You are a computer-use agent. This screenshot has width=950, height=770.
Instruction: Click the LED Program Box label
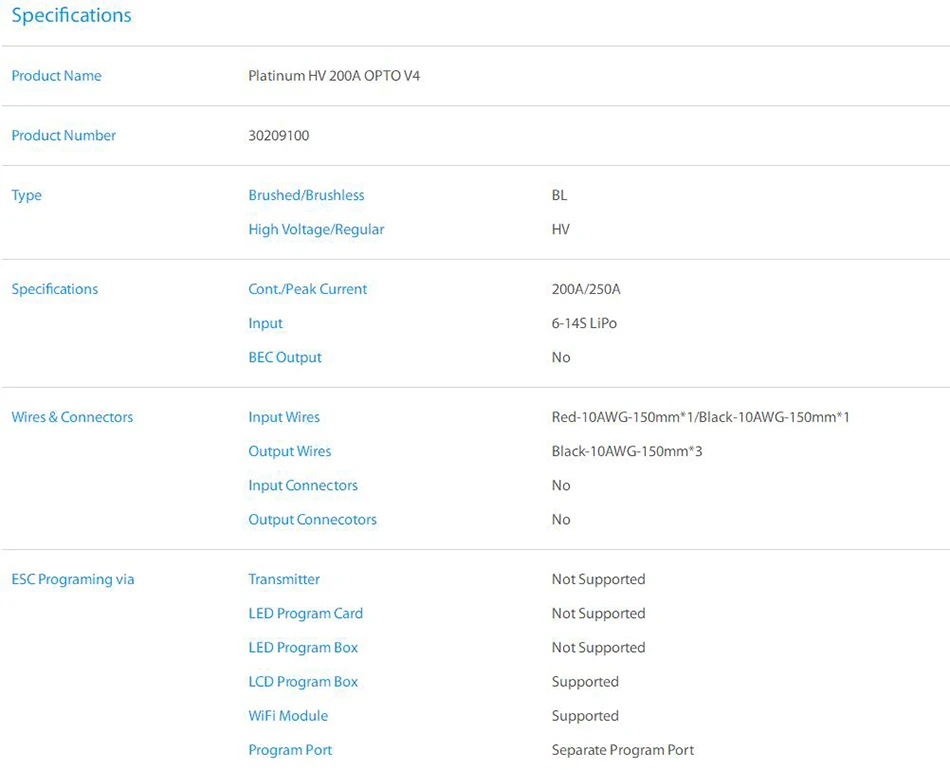click(x=303, y=648)
